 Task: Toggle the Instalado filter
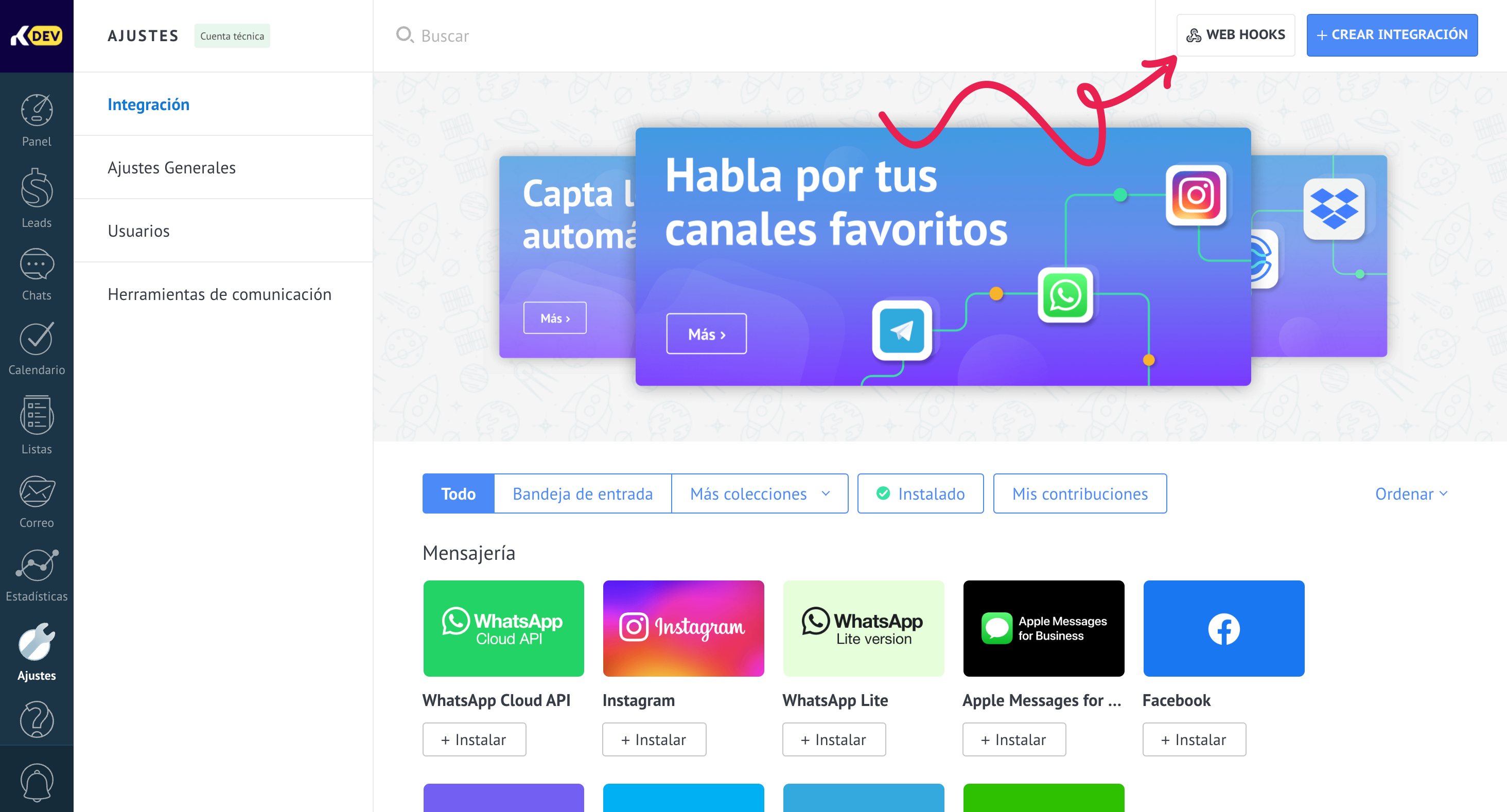pyautogui.click(x=920, y=494)
